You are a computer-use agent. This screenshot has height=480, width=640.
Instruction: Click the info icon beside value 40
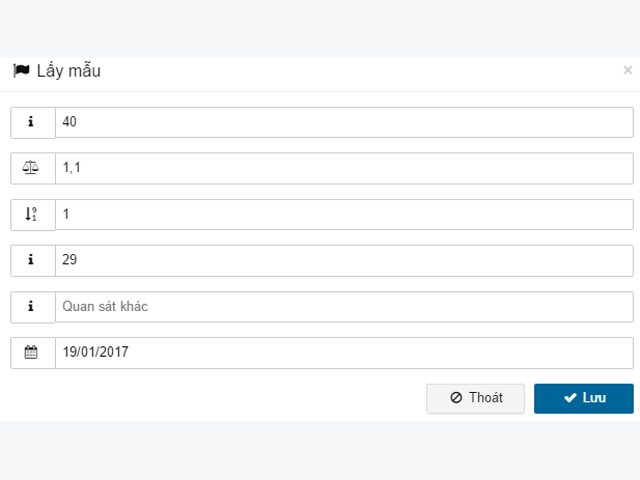[31, 122]
